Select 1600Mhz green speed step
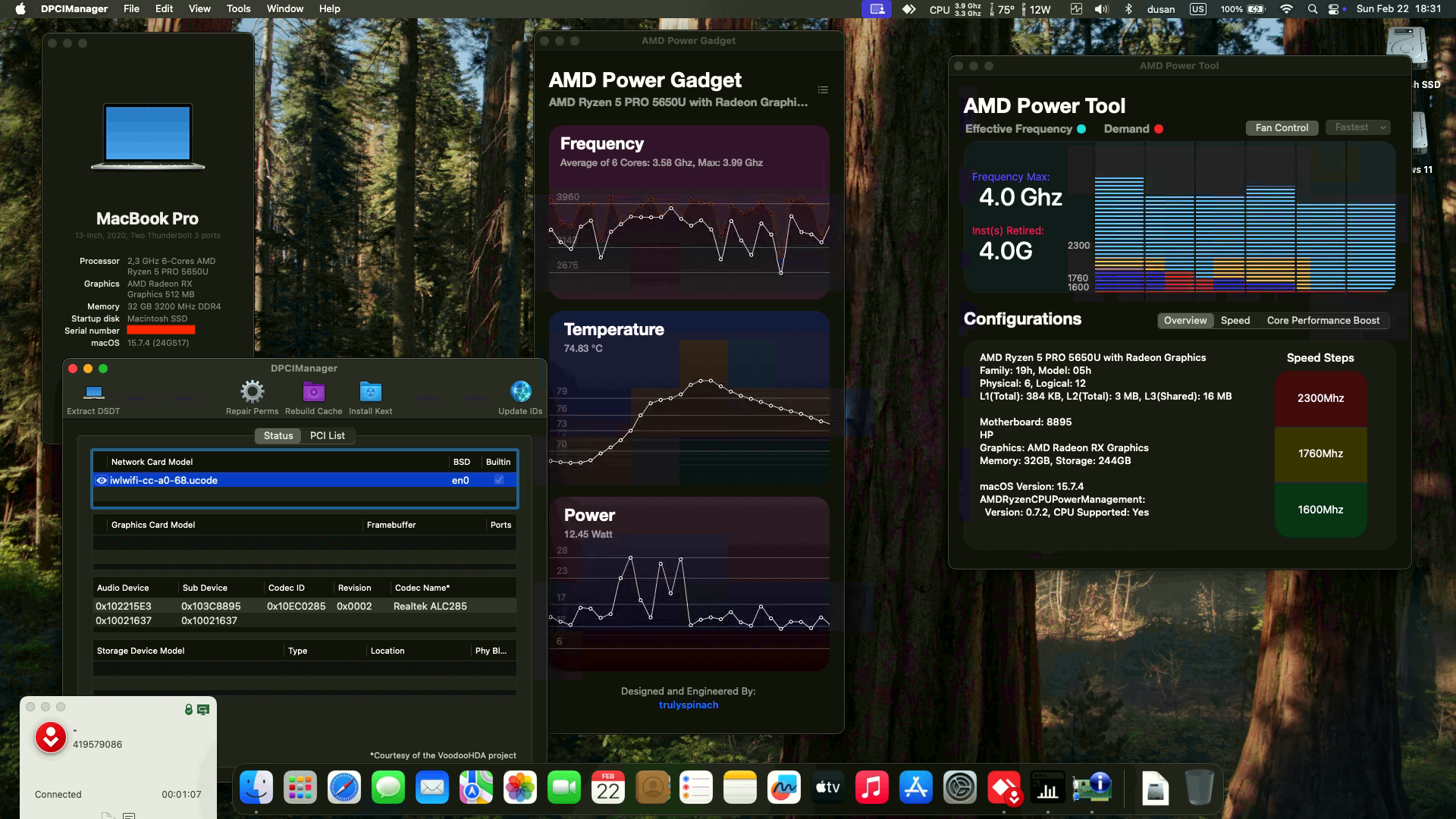 (1320, 510)
